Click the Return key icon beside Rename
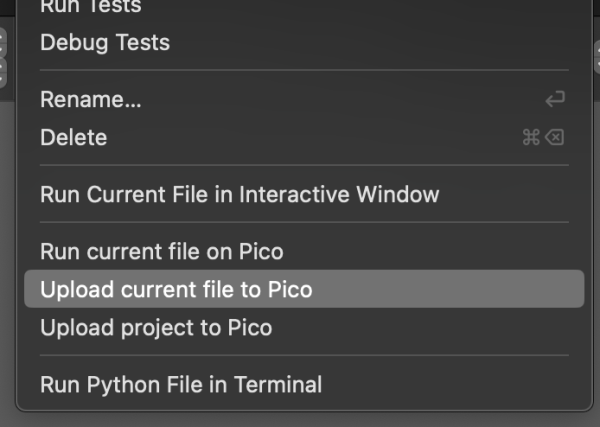This screenshot has height=427, width=600. coord(554,100)
